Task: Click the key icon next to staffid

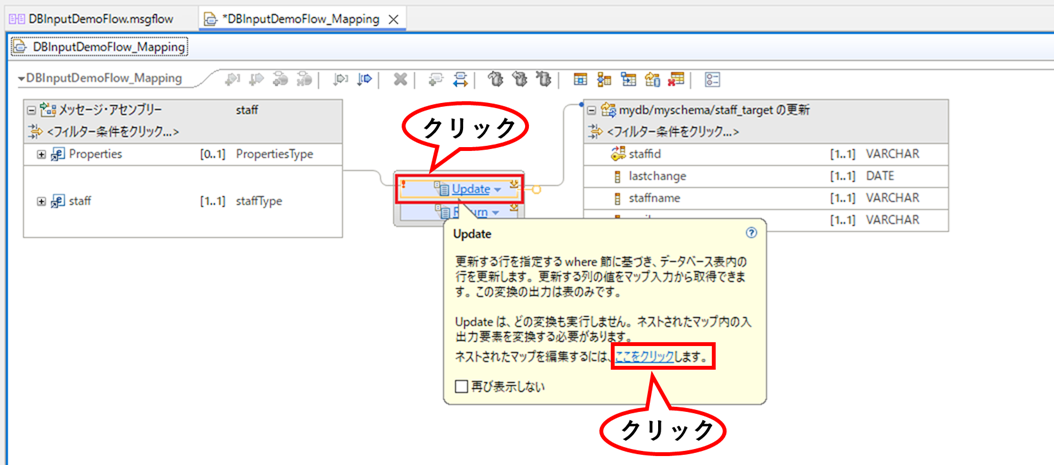Action: point(618,154)
